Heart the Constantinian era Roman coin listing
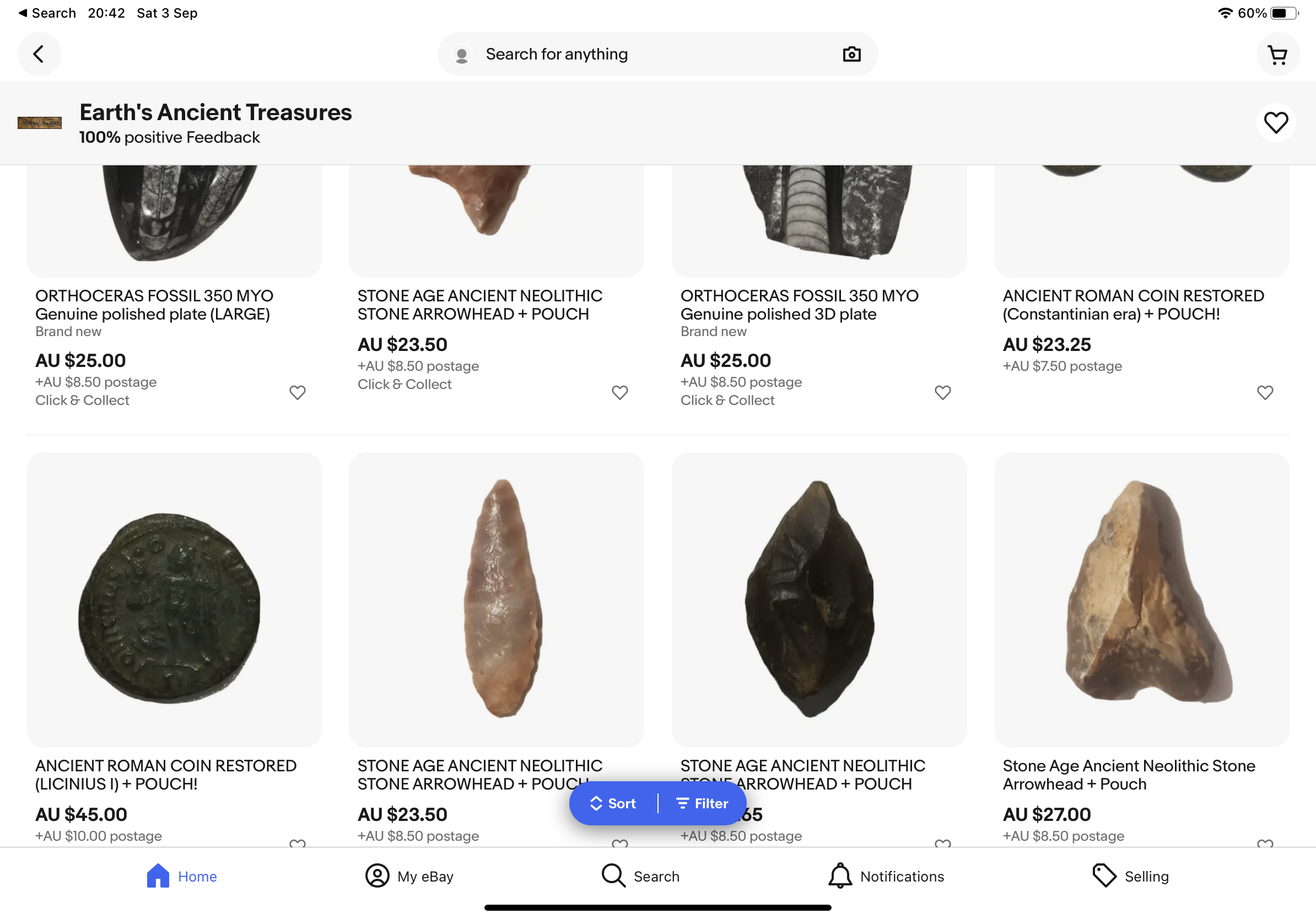Image resolution: width=1316 pixels, height=919 pixels. [1264, 392]
